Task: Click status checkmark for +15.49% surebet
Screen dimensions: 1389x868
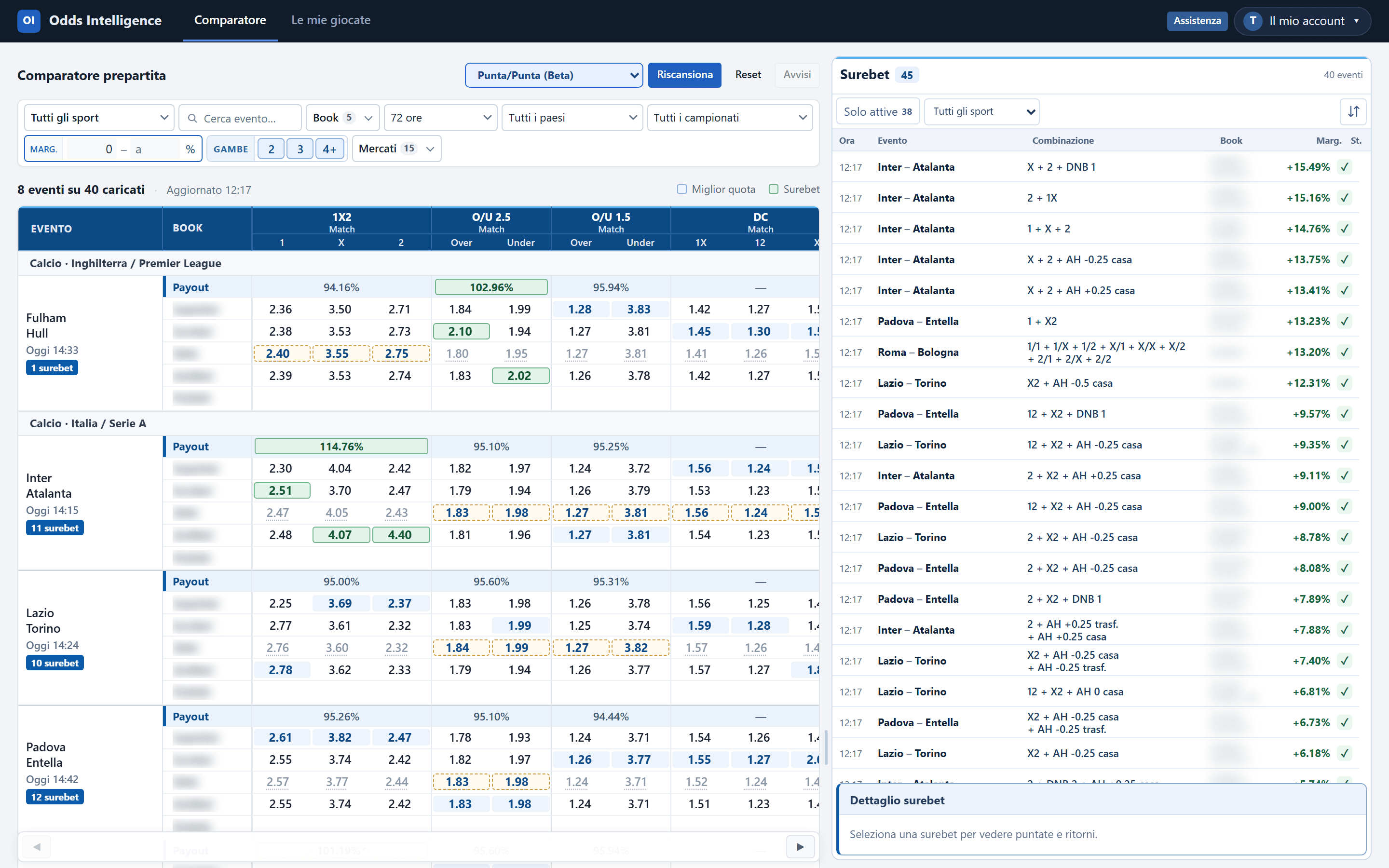Action: pyautogui.click(x=1345, y=167)
